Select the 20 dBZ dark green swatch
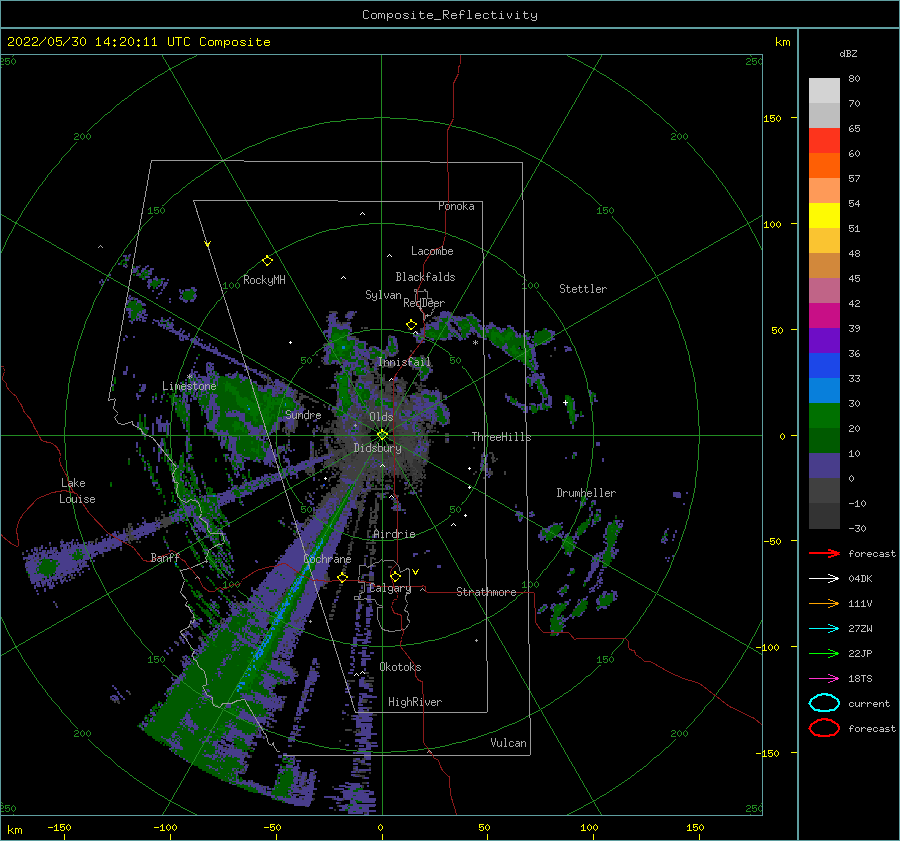The height and width of the screenshot is (841, 900). click(824, 440)
